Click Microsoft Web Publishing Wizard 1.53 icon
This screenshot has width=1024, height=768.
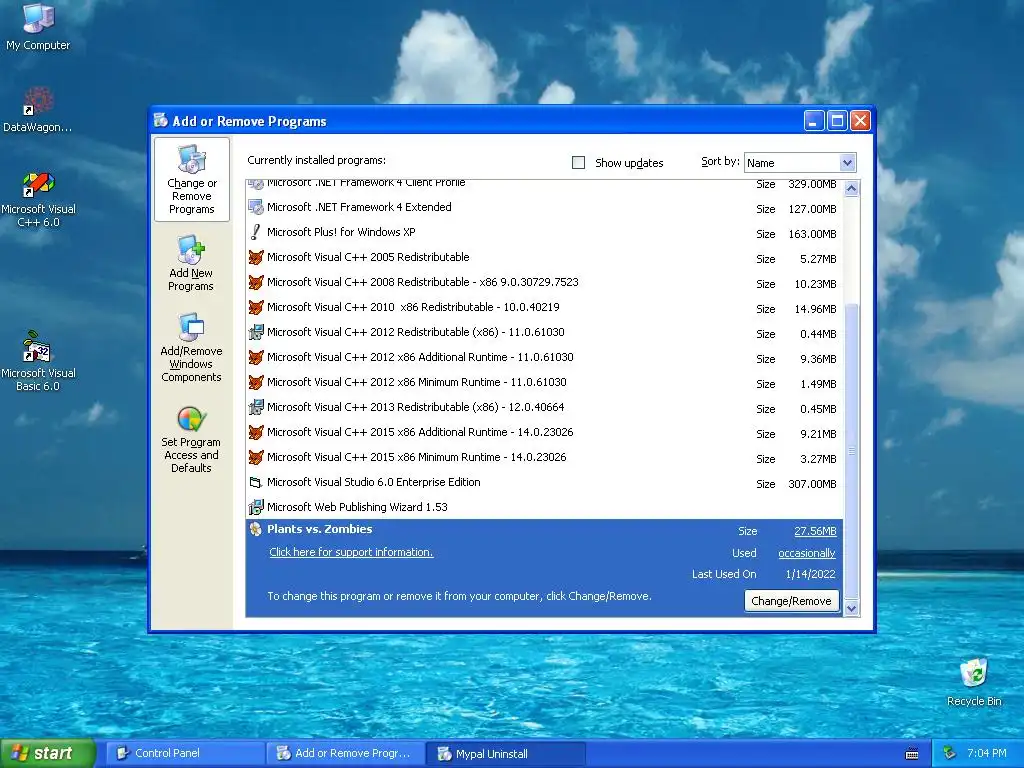pos(255,507)
